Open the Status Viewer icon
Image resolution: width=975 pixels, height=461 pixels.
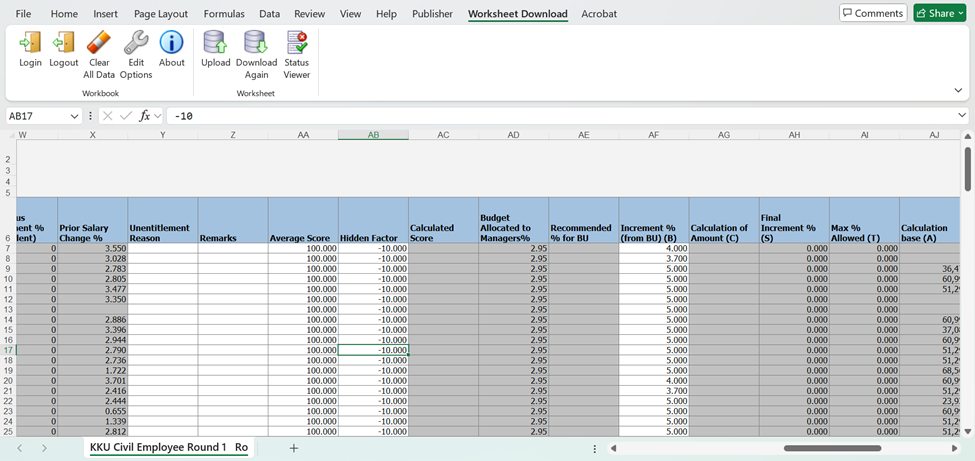(x=297, y=43)
